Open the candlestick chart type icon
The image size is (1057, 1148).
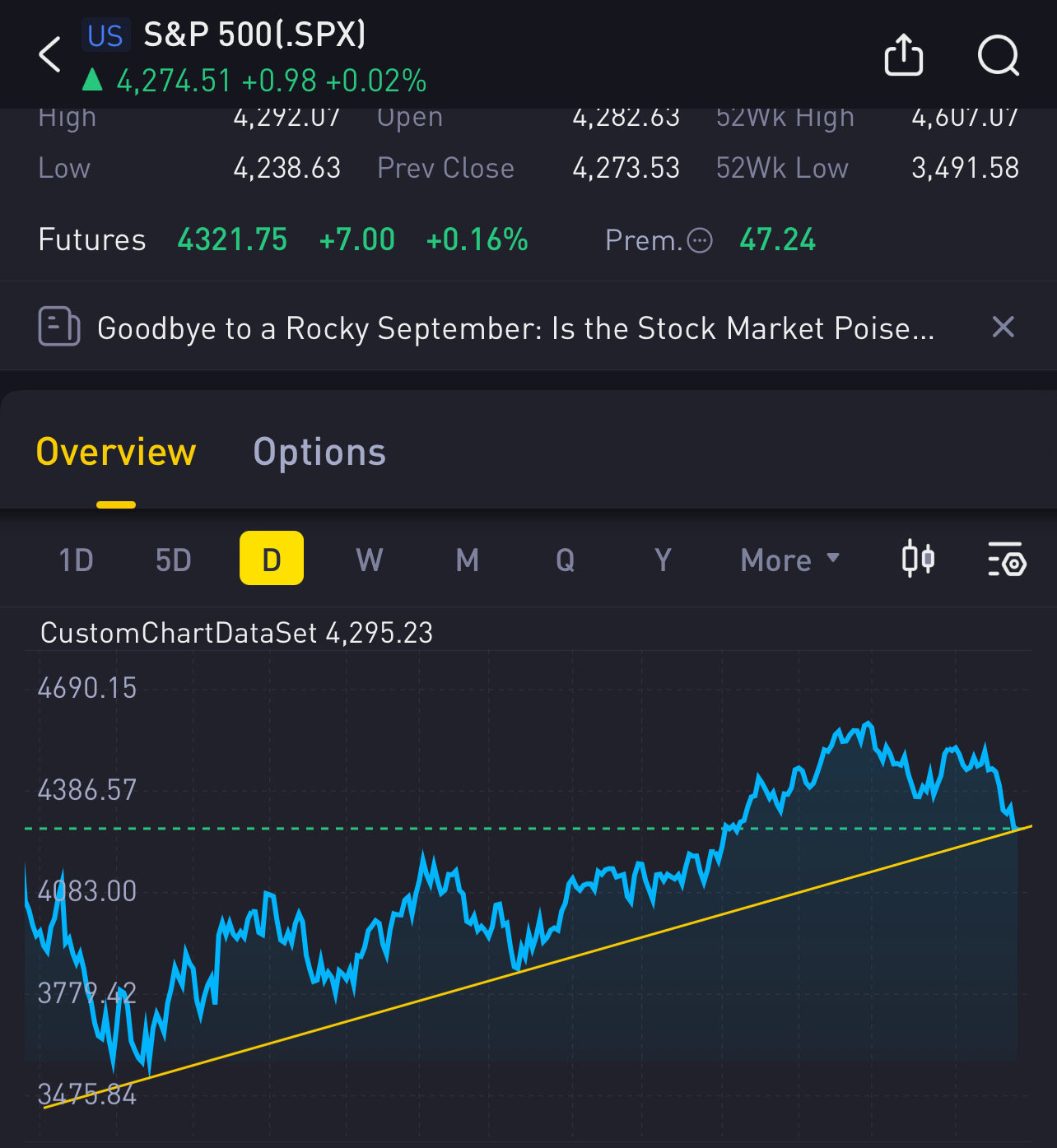click(917, 559)
